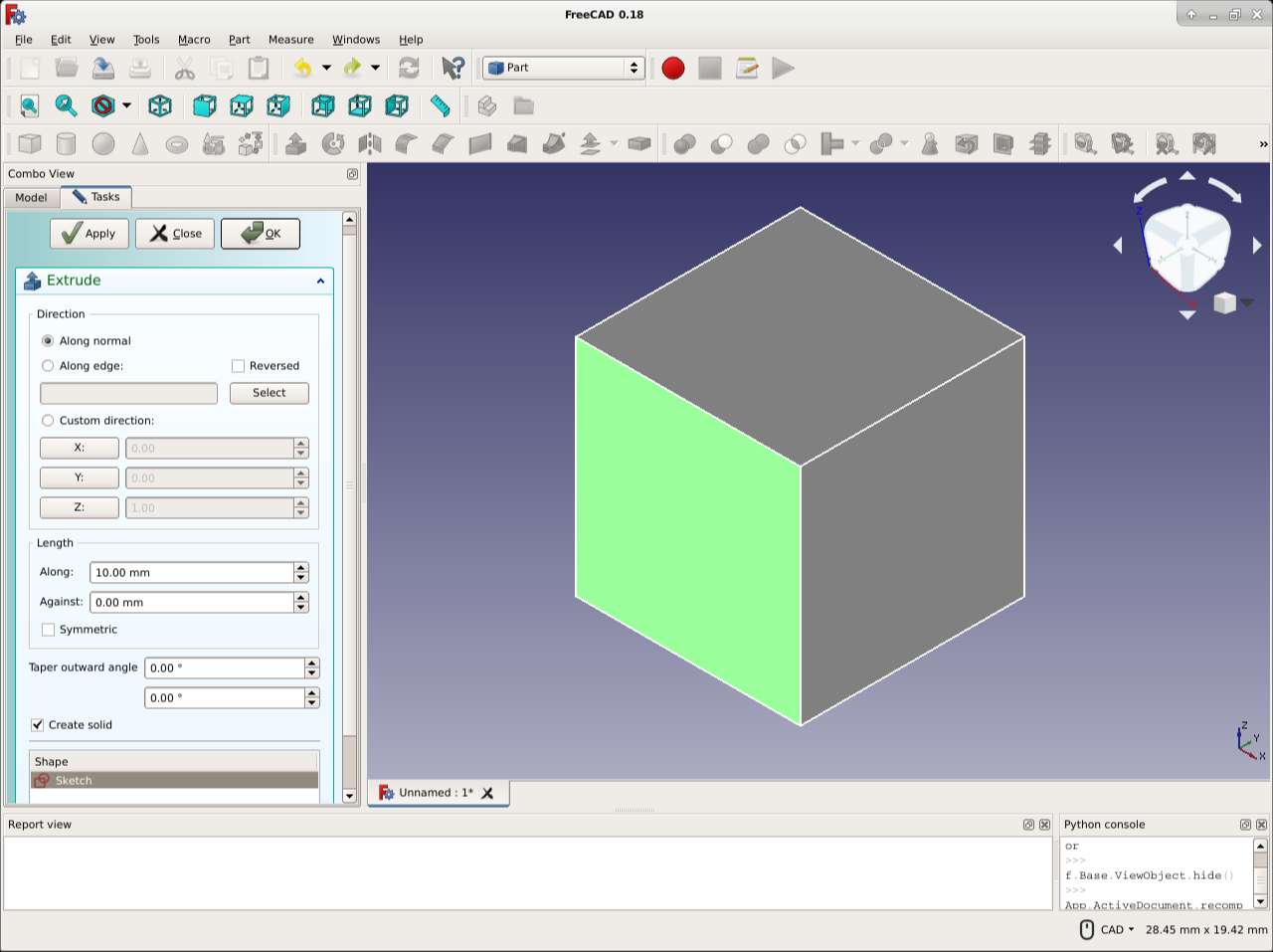Collapse the Extrude panel header
The image size is (1273, 952).
(320, 281)
